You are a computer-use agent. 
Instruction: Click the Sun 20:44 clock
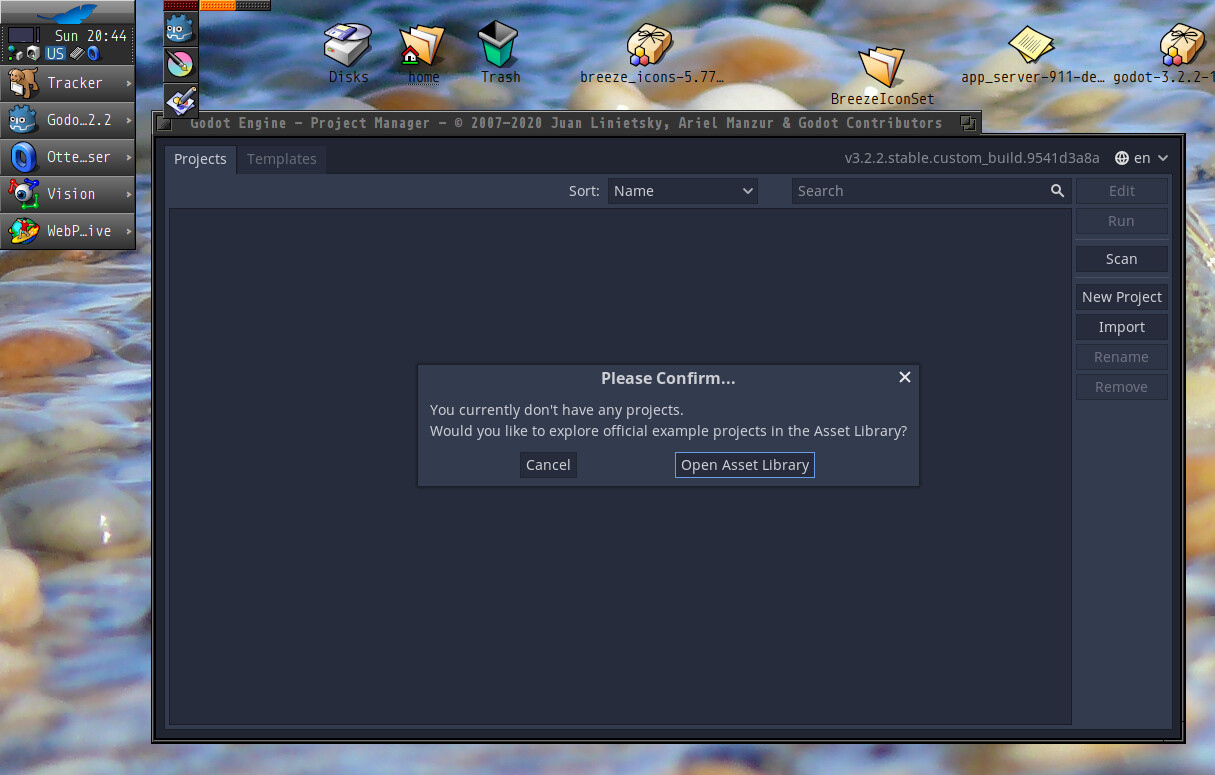click(x=90, y=36)
